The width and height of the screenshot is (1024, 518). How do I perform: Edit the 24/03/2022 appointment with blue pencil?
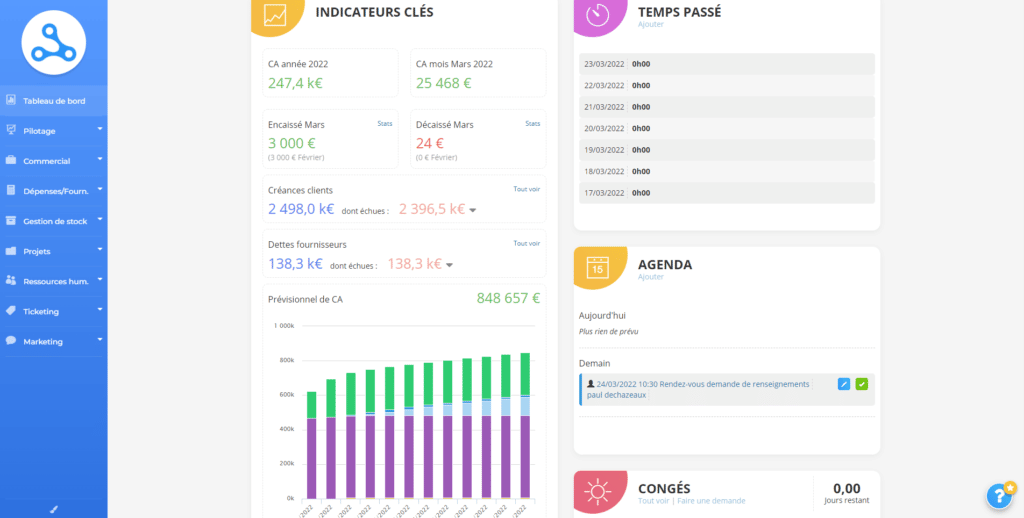point(843,384)
